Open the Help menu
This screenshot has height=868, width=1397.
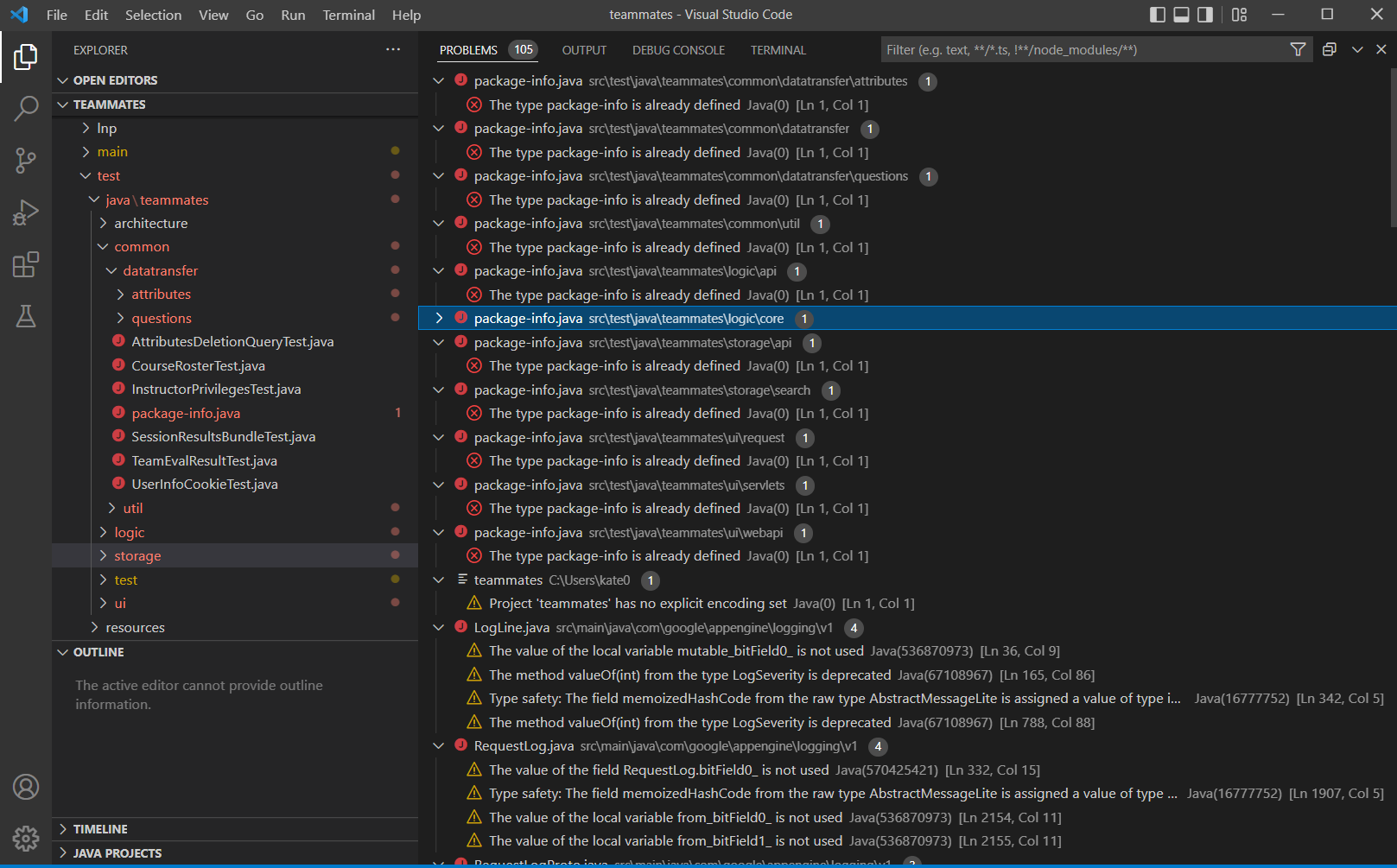tap(406, 15)
